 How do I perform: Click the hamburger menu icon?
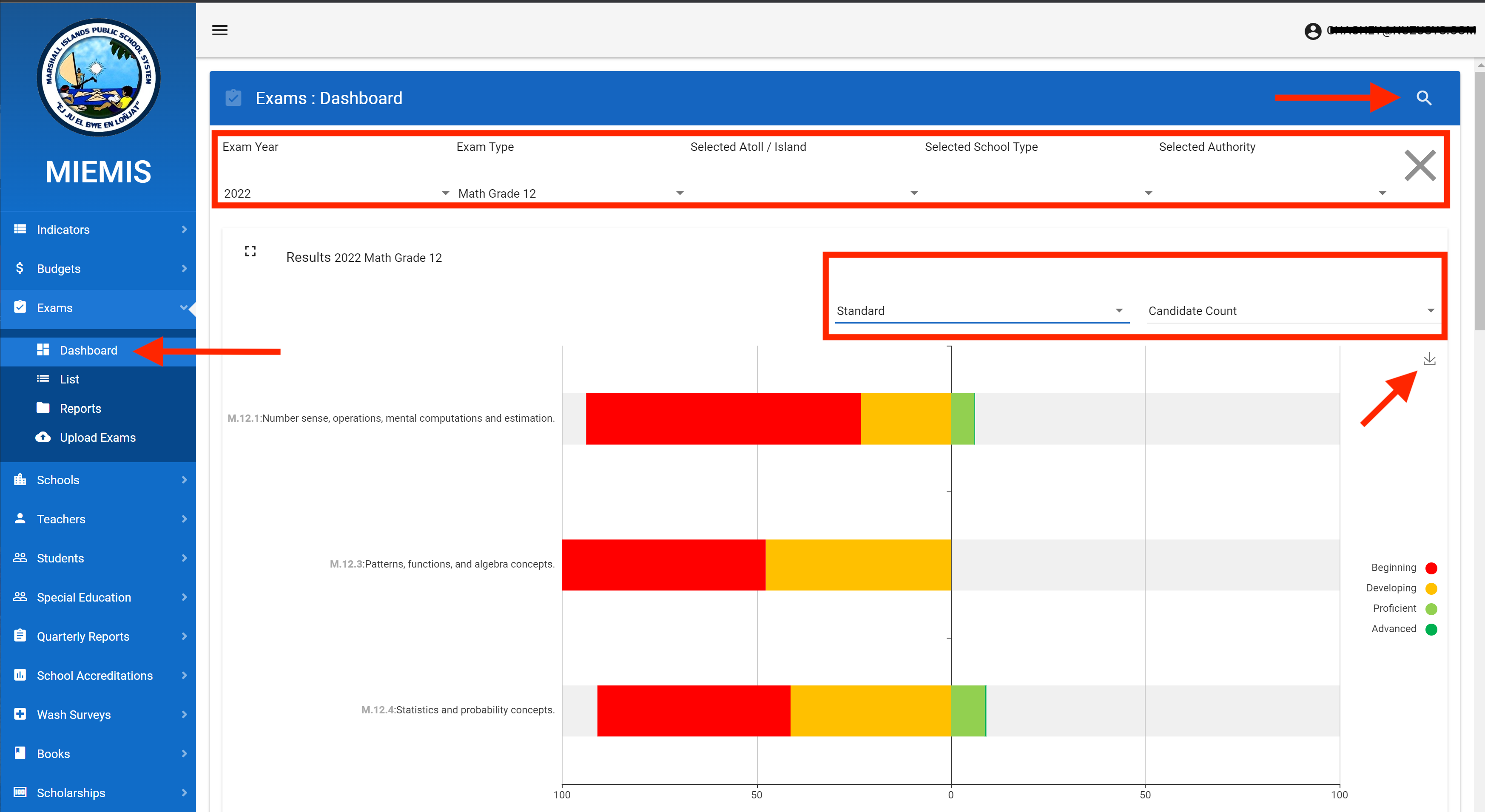(x=219, y=30)
